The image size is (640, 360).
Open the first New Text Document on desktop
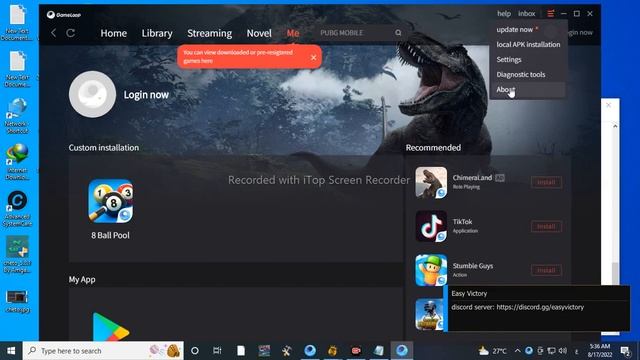17,22
